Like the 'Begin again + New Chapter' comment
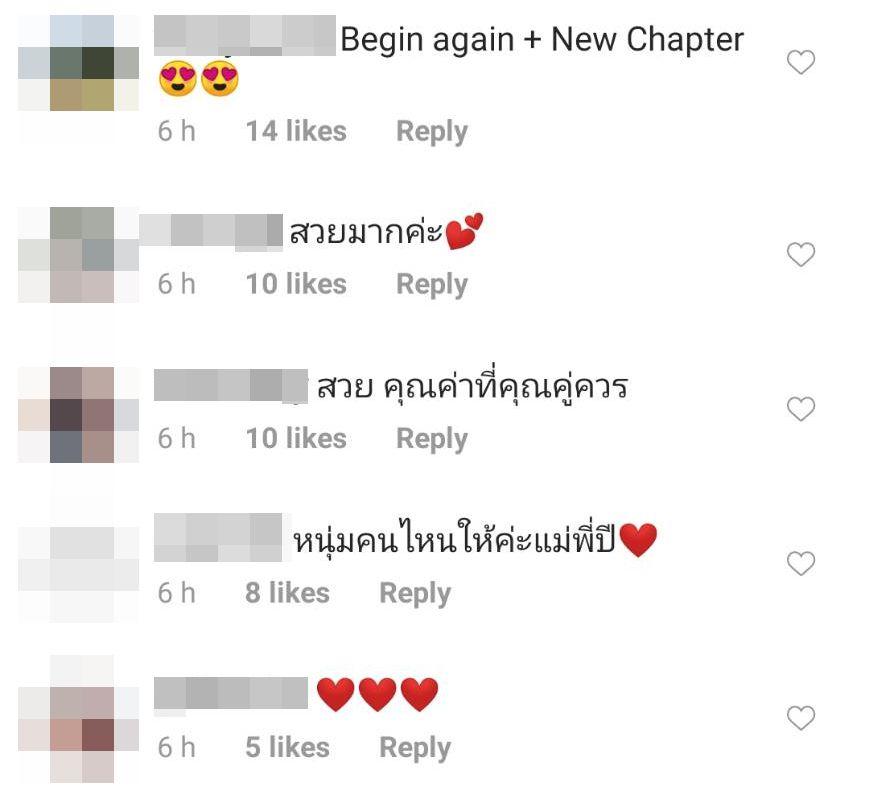 [x=801, y=62]
